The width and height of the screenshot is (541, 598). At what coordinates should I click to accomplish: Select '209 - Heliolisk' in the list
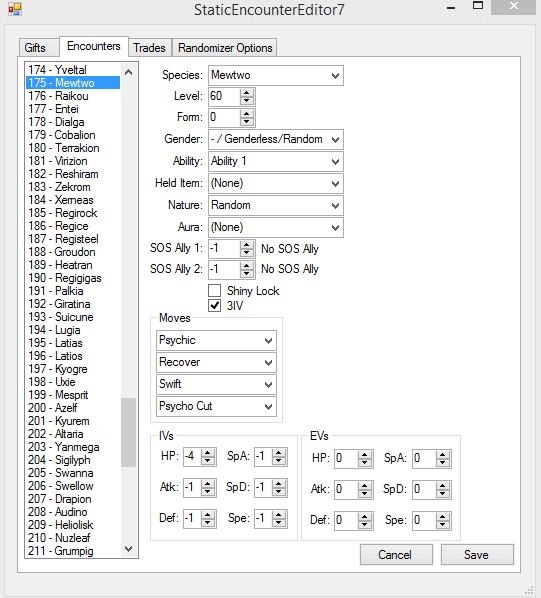tap(73, 525)
